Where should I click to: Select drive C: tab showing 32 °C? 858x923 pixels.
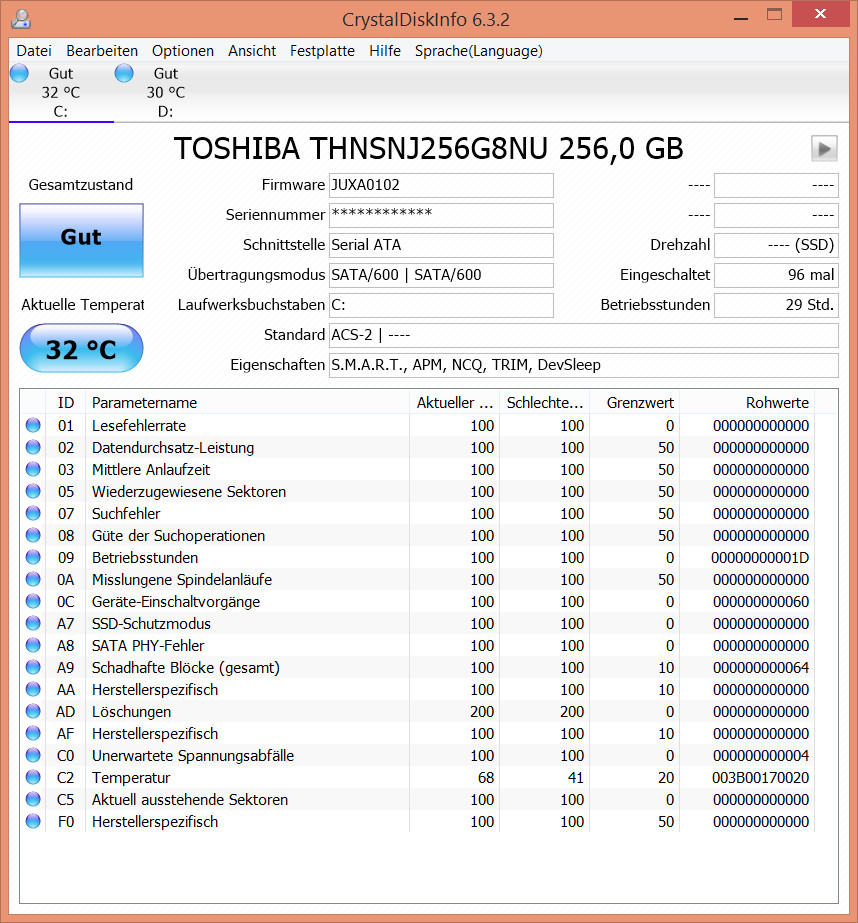61,92
